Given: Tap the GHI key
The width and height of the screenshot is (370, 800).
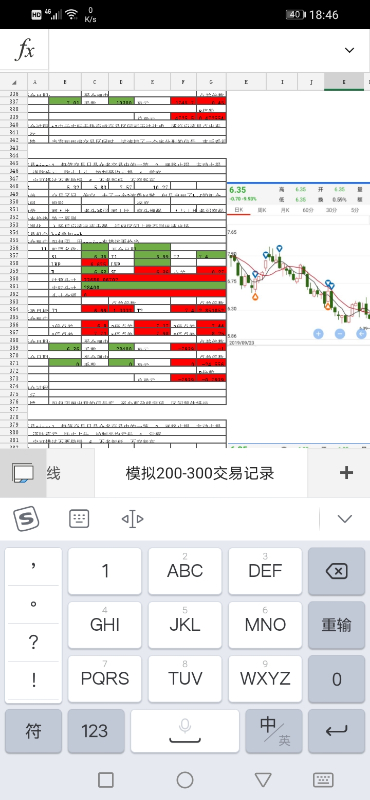Looking at the screenshot, I should [x=105, y=625].
